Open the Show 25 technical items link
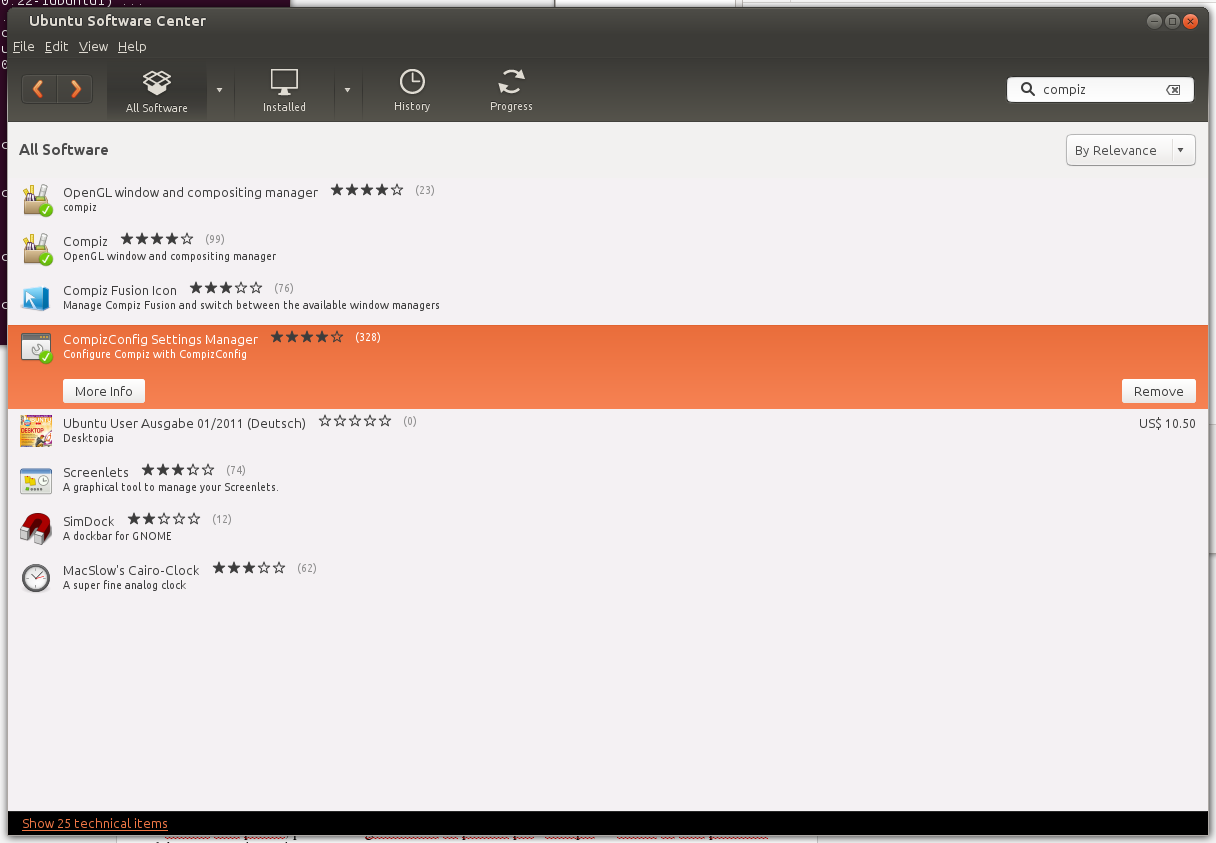This screenshot has height=843, width=1216. (95, 823)
